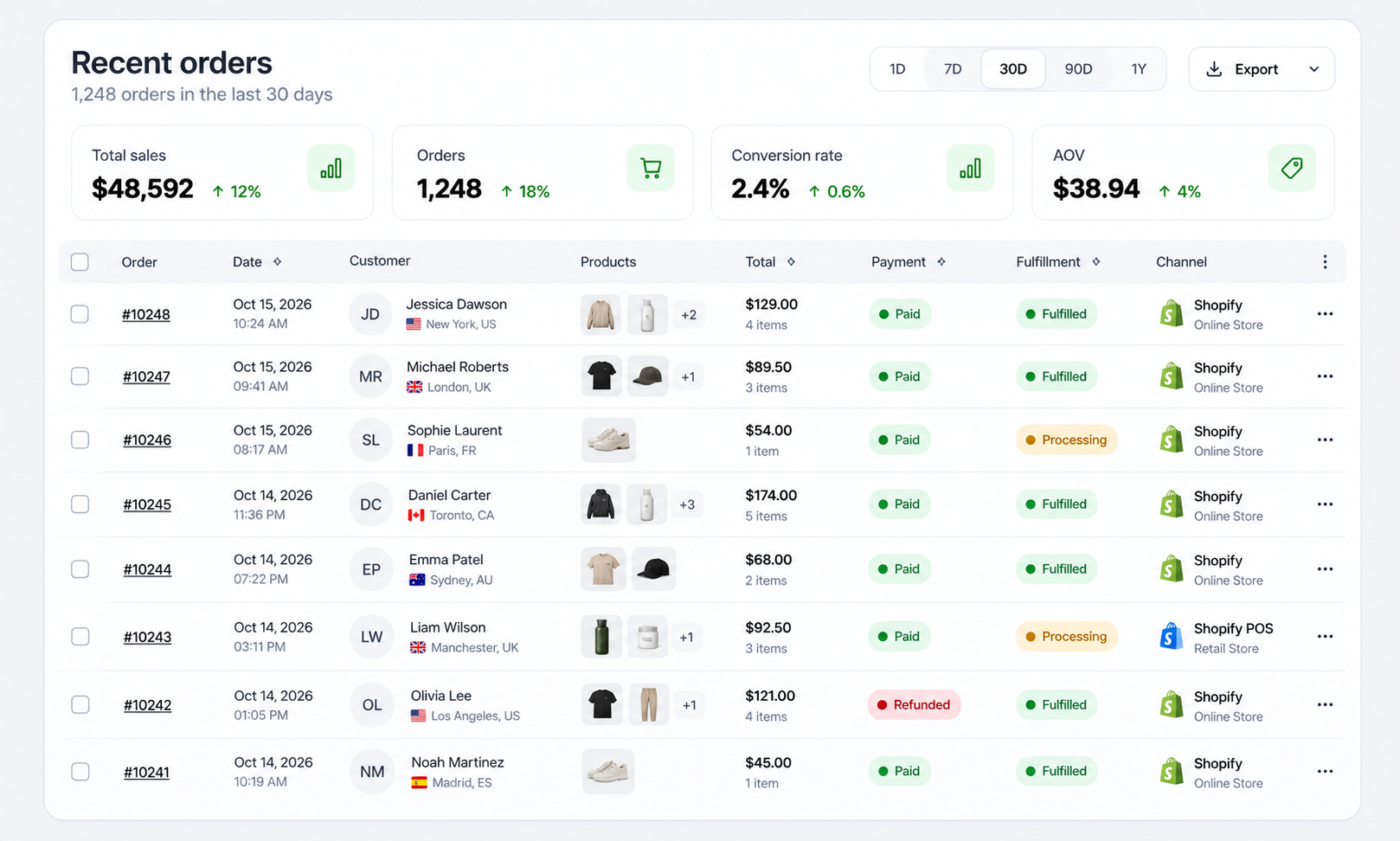Check the box for order #10248
Image resolution: width=1400 pixels, height=841 pixels.
80,314
